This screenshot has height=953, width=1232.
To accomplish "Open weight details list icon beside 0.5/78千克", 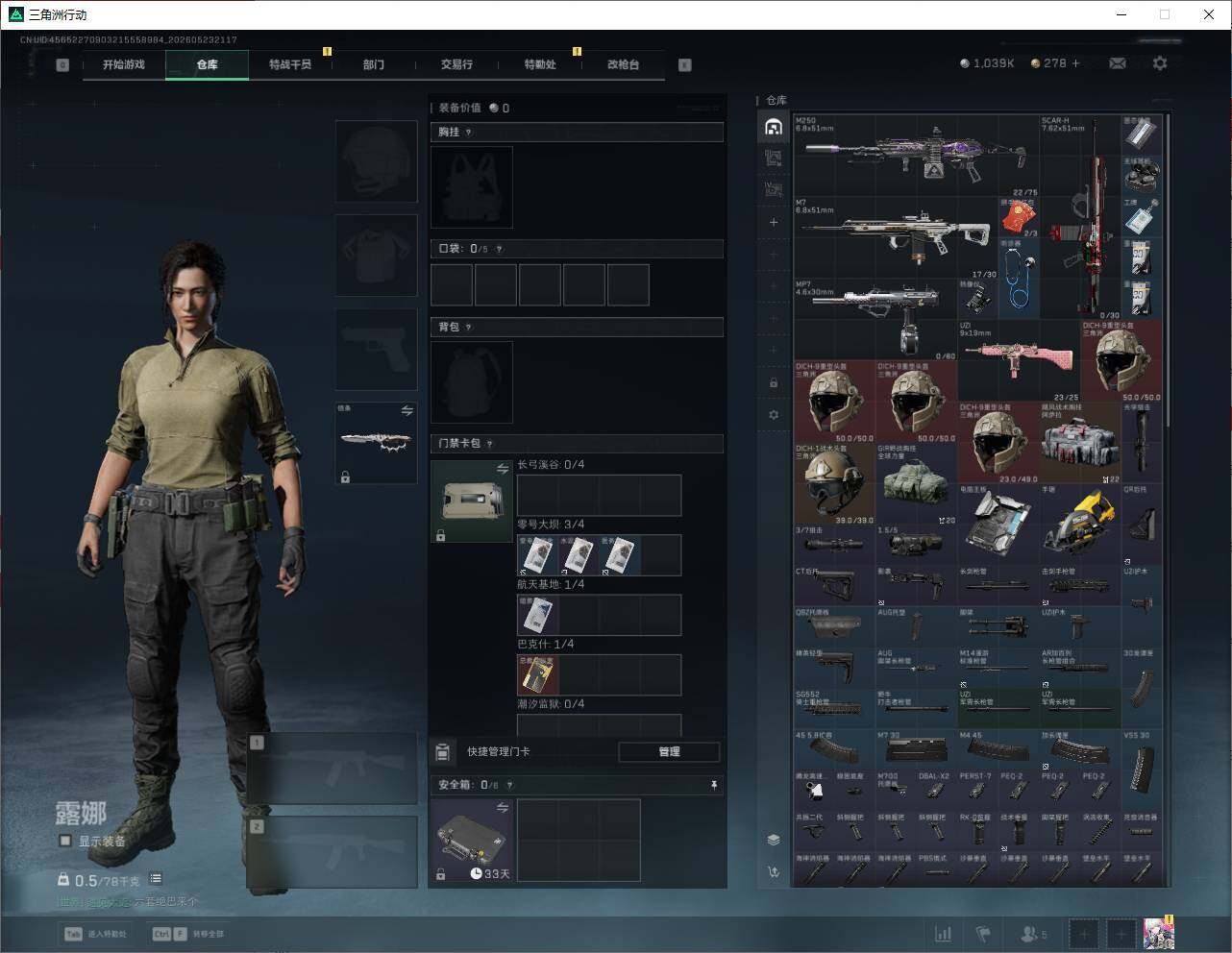I will pyautogui.click(x=156, y=879).
